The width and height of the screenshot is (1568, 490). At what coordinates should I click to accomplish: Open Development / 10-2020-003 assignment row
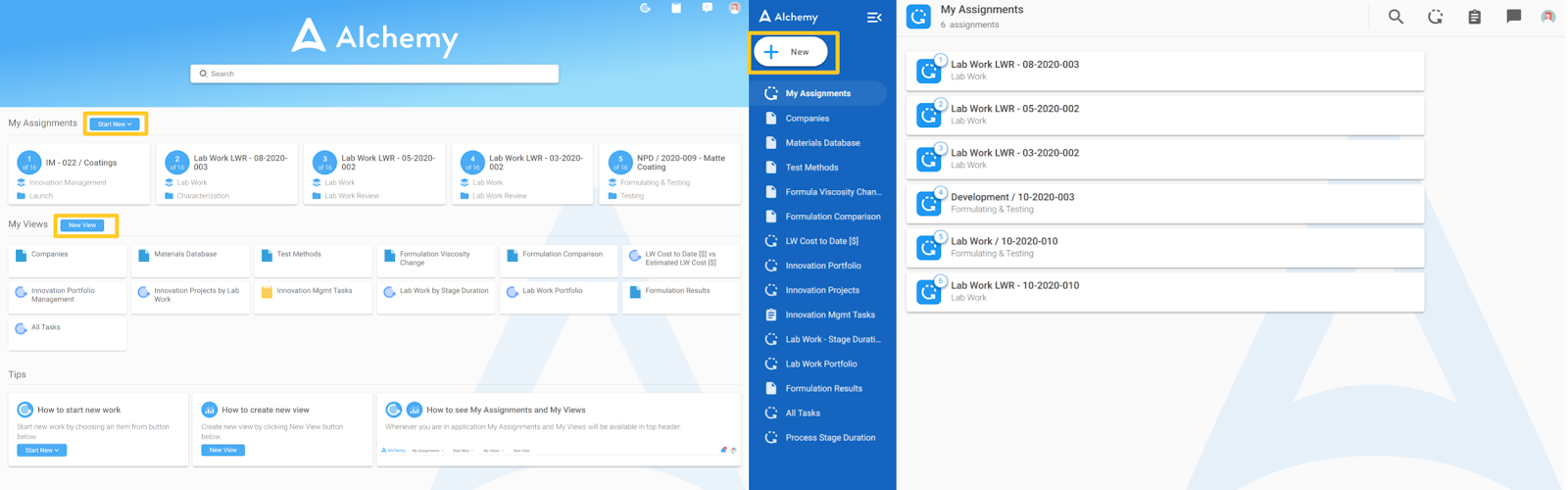(1165, 203)
